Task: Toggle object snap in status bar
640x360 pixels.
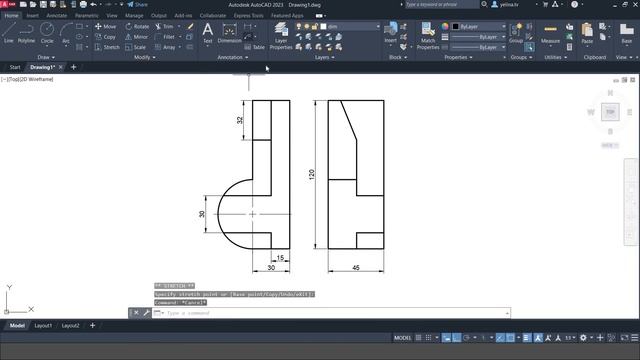Action: tap(510, 338)
